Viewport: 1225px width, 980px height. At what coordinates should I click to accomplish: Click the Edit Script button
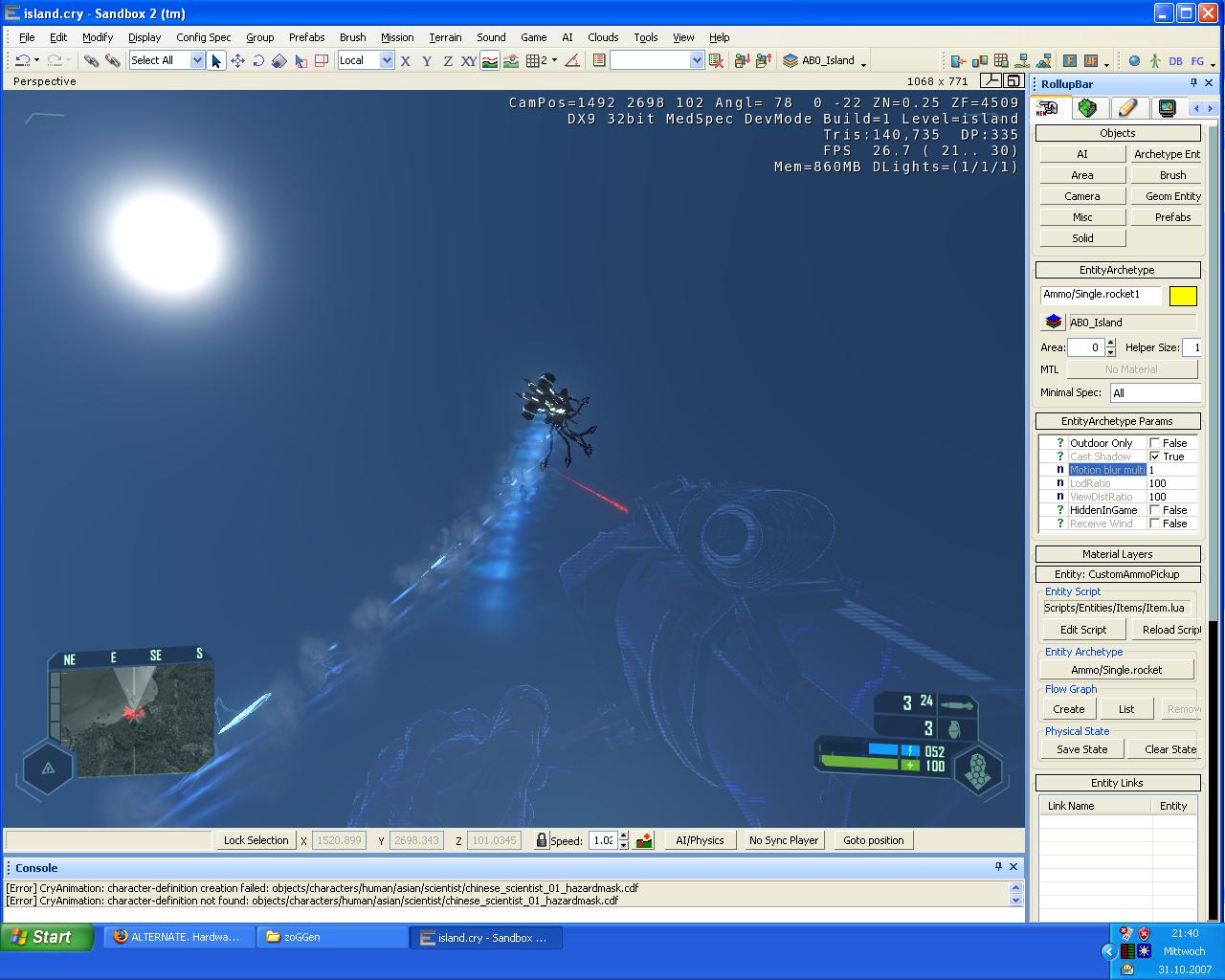click(1083, 630)
